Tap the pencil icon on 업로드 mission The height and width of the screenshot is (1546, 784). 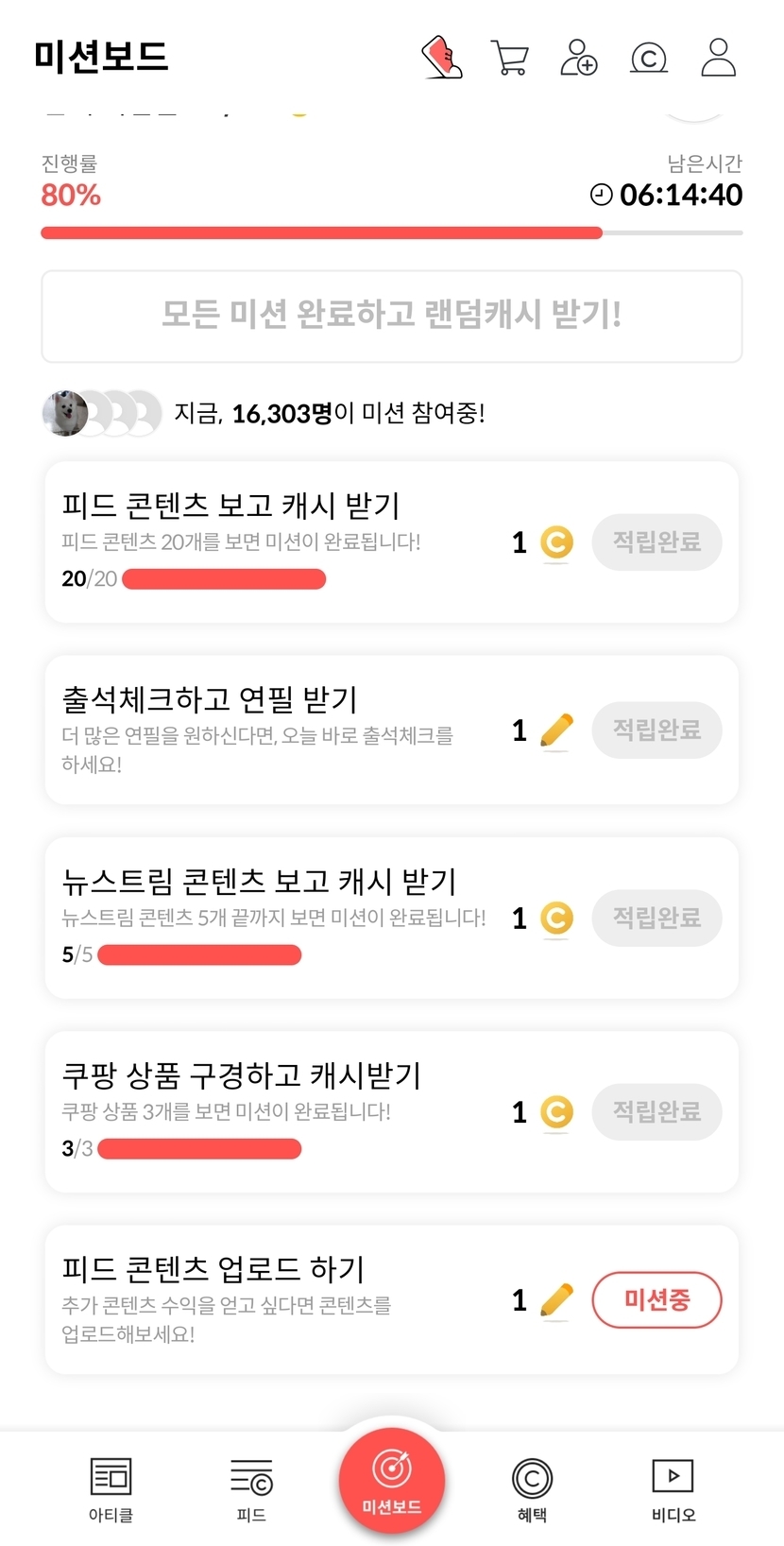pos(556,1300)
